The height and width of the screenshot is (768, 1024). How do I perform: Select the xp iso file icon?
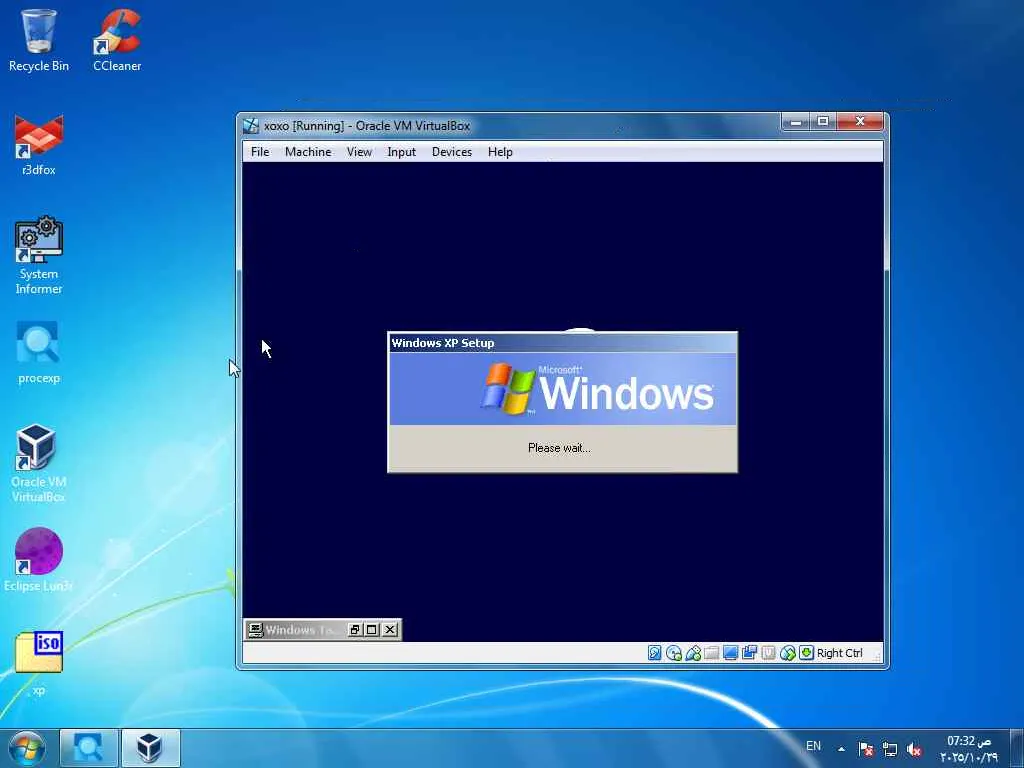click(39, 663)
